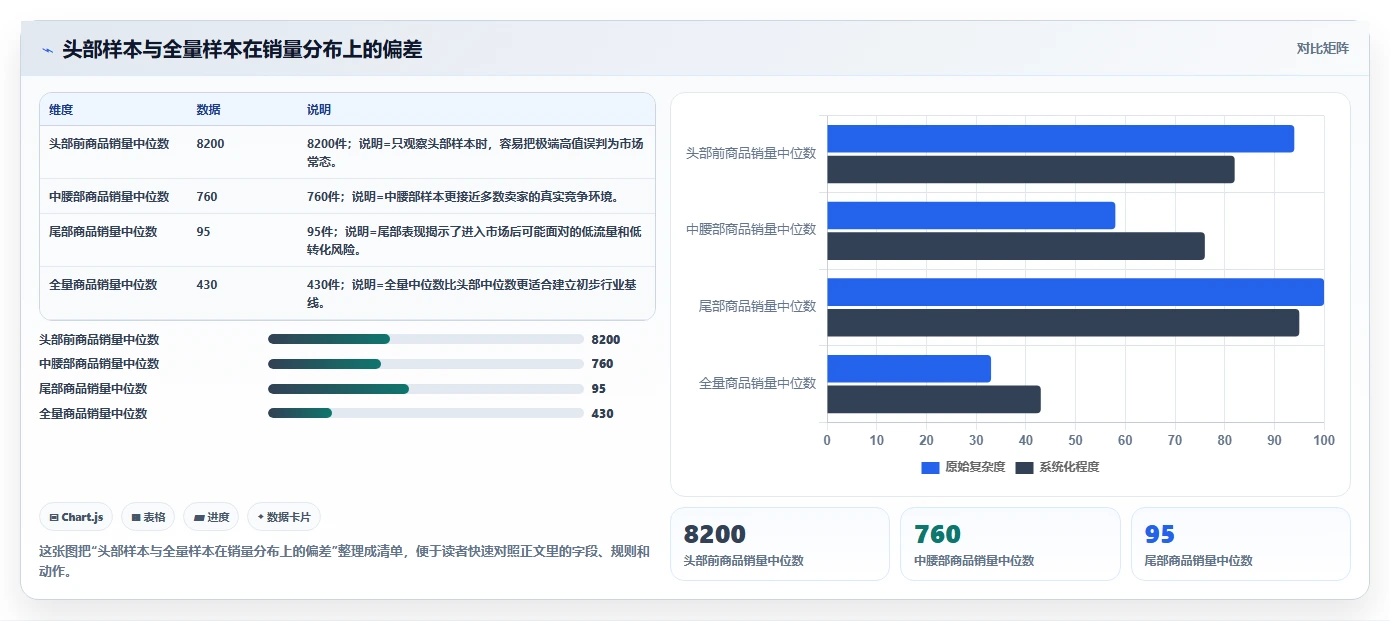Viewport: 1390px width, 621px height.
Task: Select the 尾部商品销量中位数 table row cell
Action: tap(103, 232)
